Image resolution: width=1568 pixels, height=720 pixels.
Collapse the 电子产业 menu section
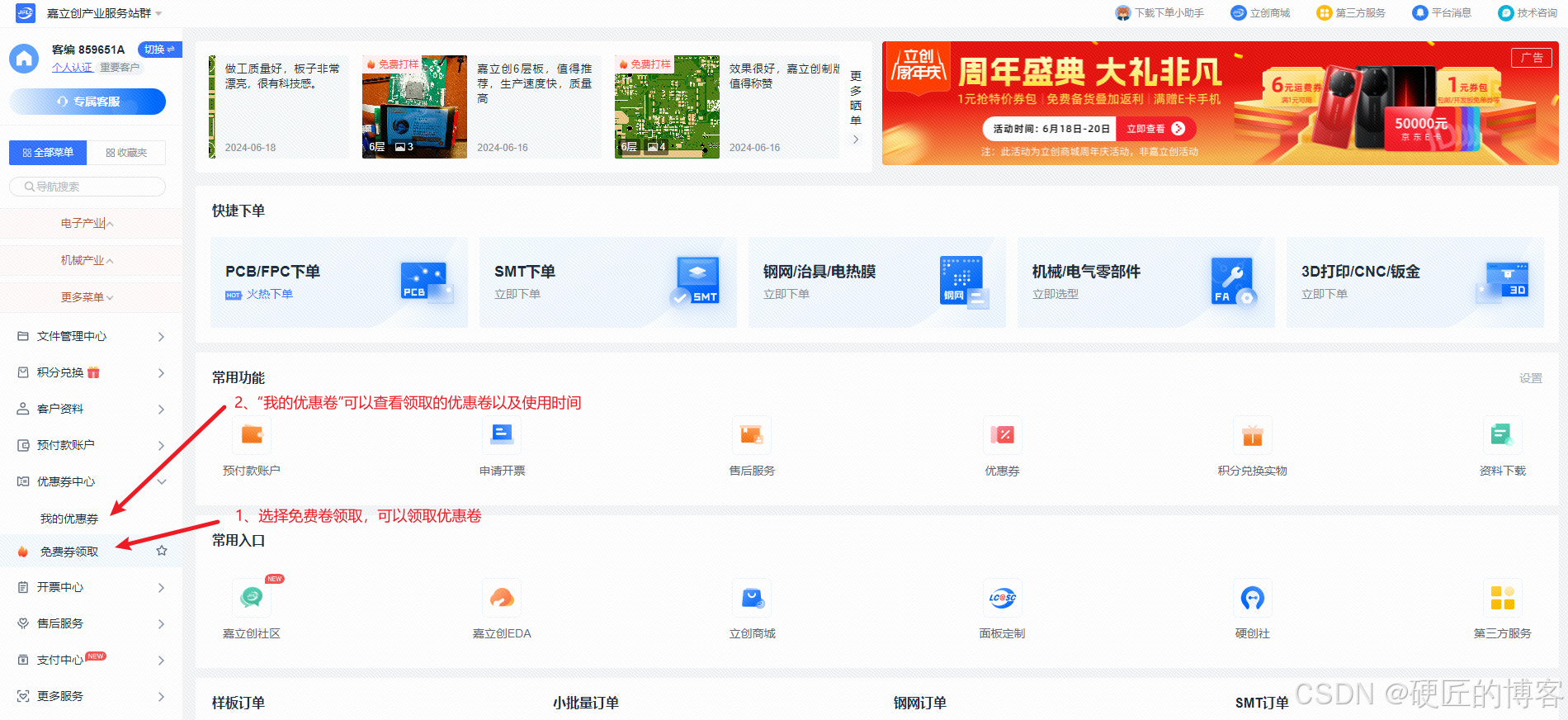click(x=91, y=224)
